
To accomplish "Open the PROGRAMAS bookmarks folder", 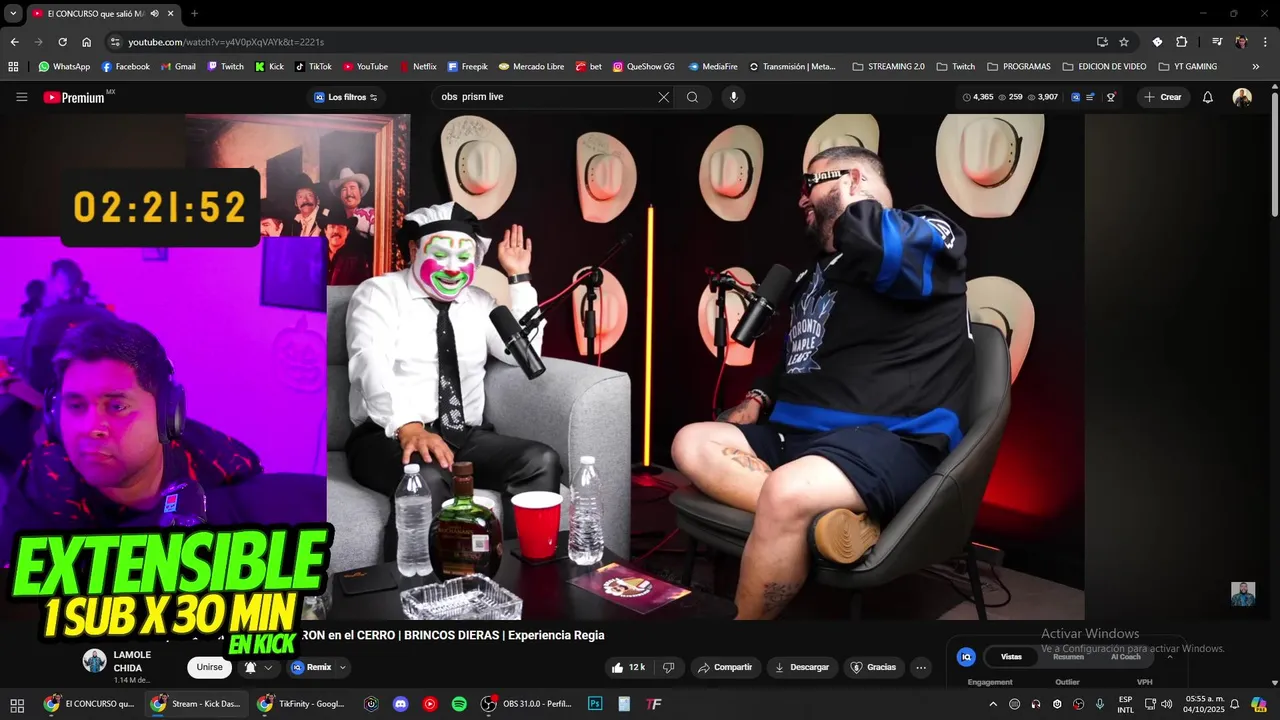I will pyautogui.click(x=1018, y=67).
